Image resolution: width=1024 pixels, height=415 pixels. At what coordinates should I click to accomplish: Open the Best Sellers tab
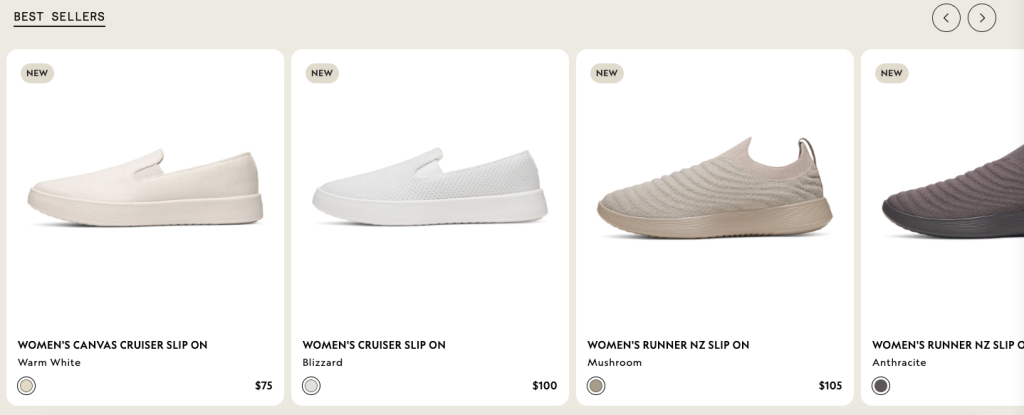coord(59,17)
